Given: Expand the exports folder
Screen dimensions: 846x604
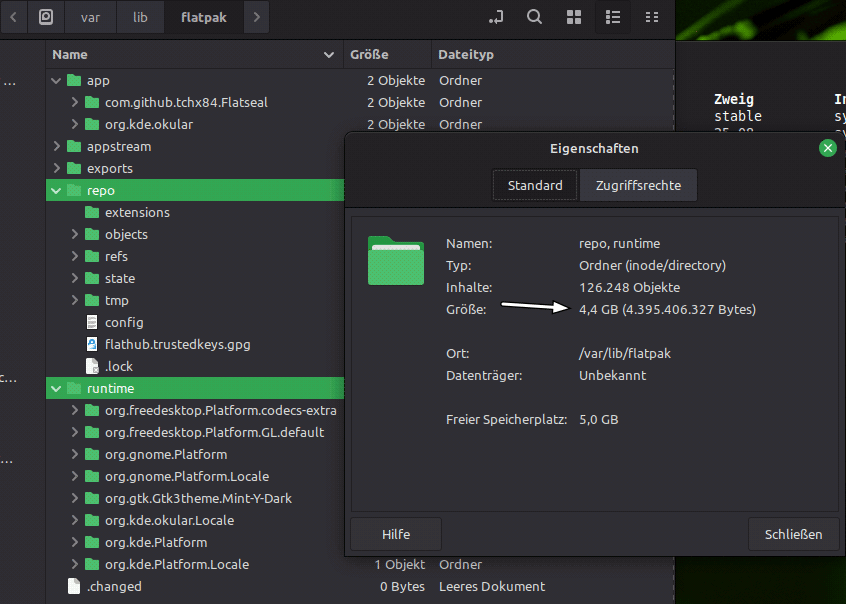Looking at the screenshot, I should point(56,168).
